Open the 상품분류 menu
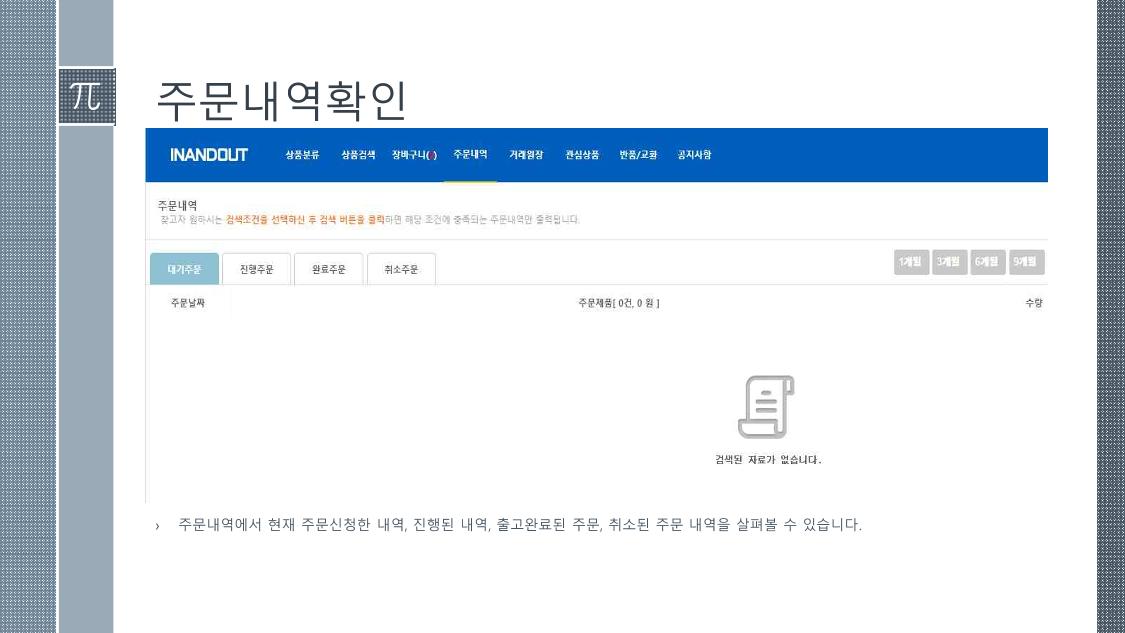This screenshot has height=633, width=1125. [x=302, y=155]
